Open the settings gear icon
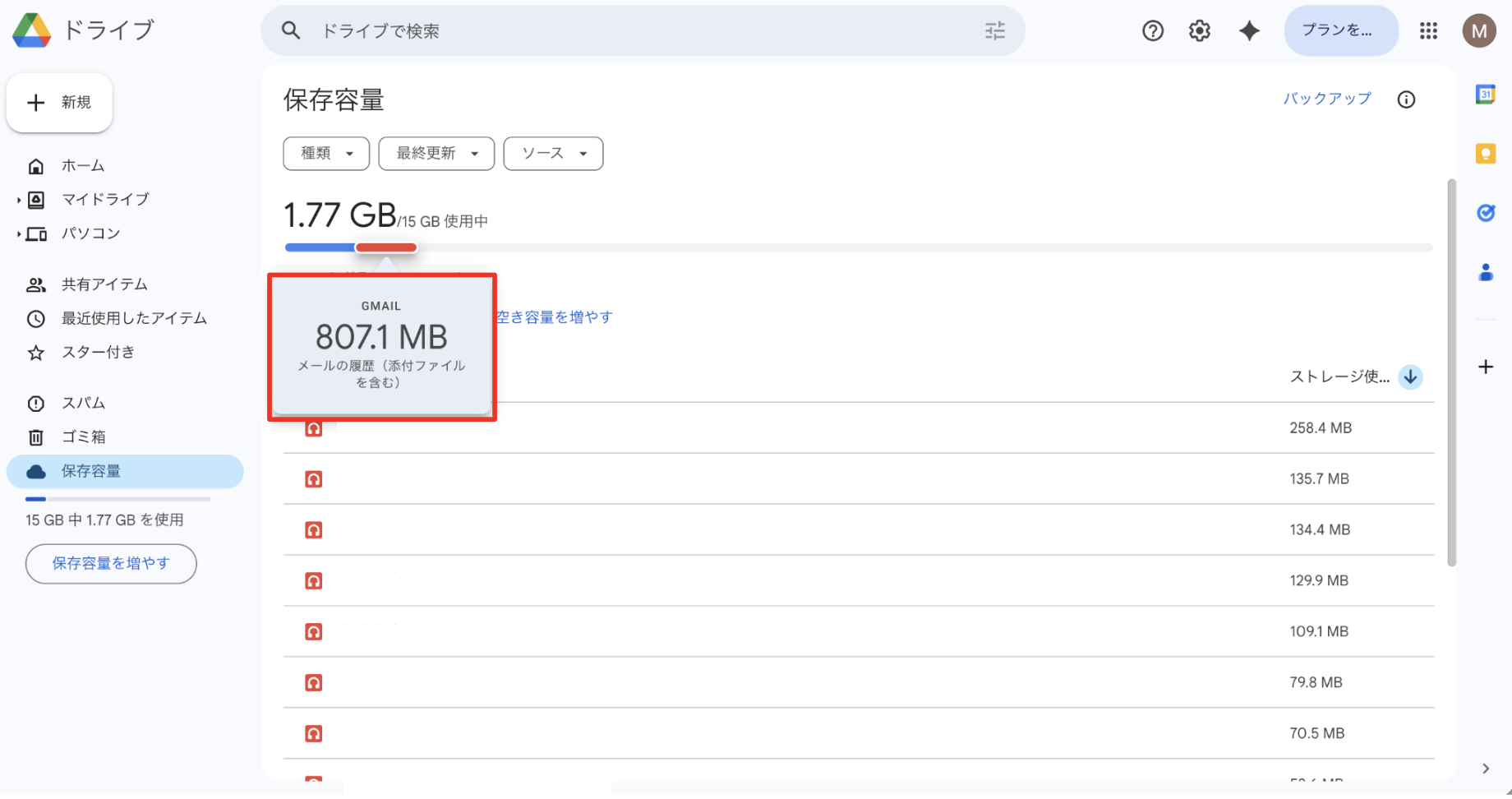This screenshot has height=799, width=1512. tap(1200, 30)
